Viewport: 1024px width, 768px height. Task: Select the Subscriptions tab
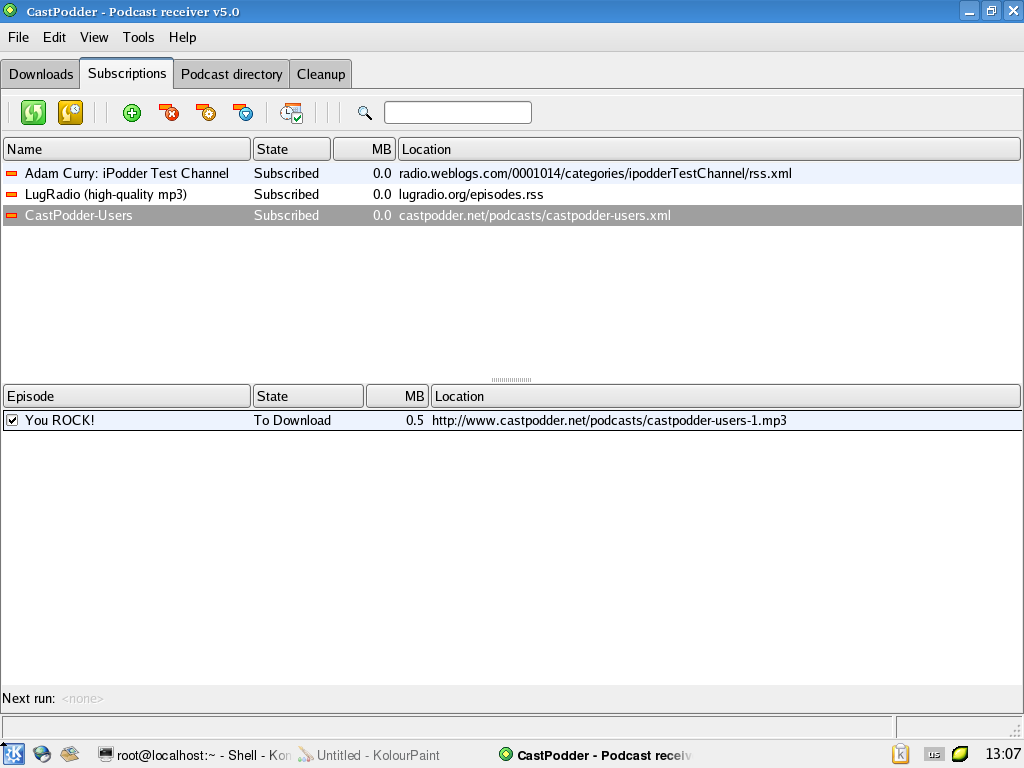(127, 73)
